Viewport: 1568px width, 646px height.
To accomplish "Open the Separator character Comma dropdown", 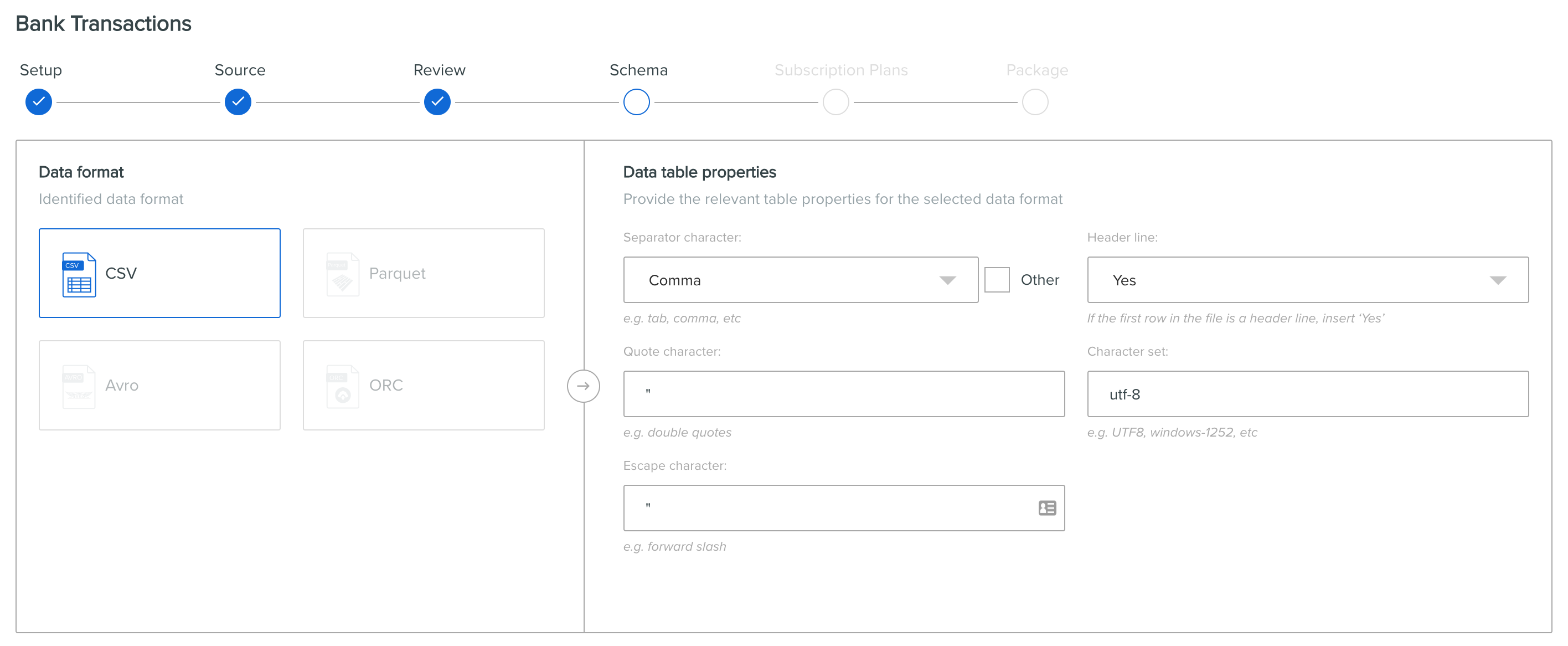I will (x=801, y=280).
